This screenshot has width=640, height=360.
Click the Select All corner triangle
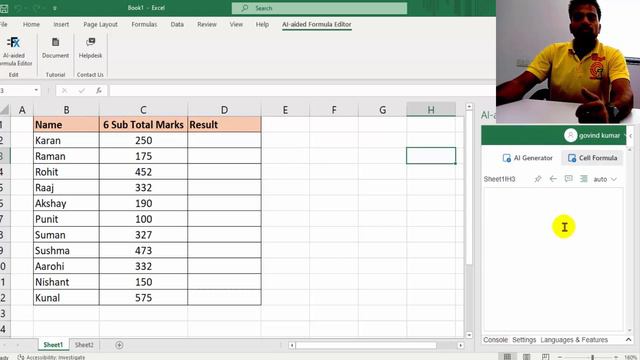(4, 109)
